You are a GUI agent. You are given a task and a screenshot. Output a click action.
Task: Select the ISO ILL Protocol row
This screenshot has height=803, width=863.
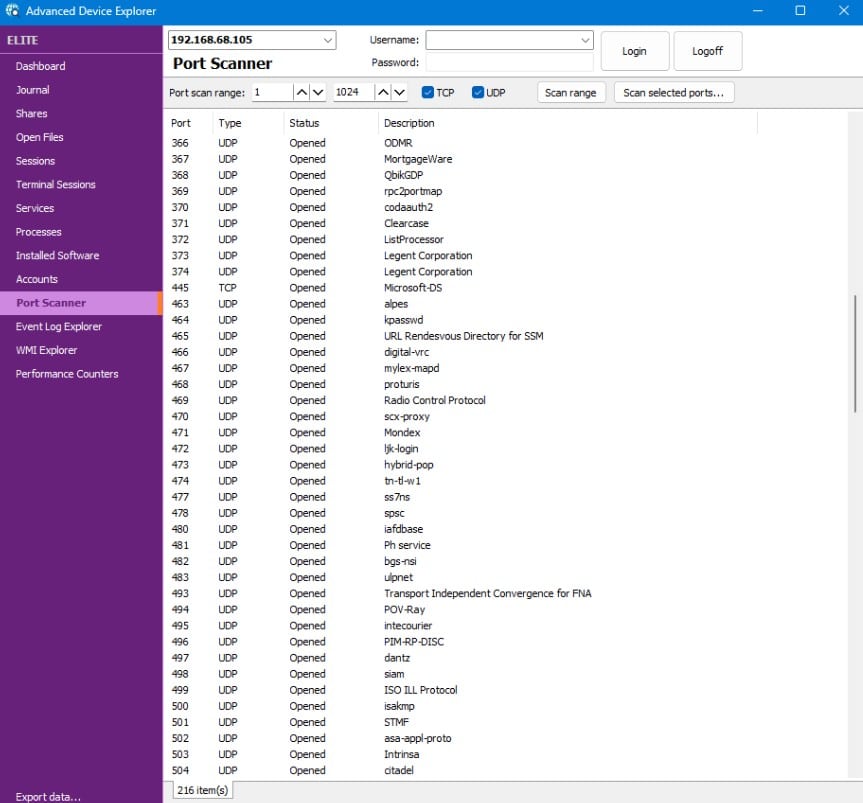[461, 690]
